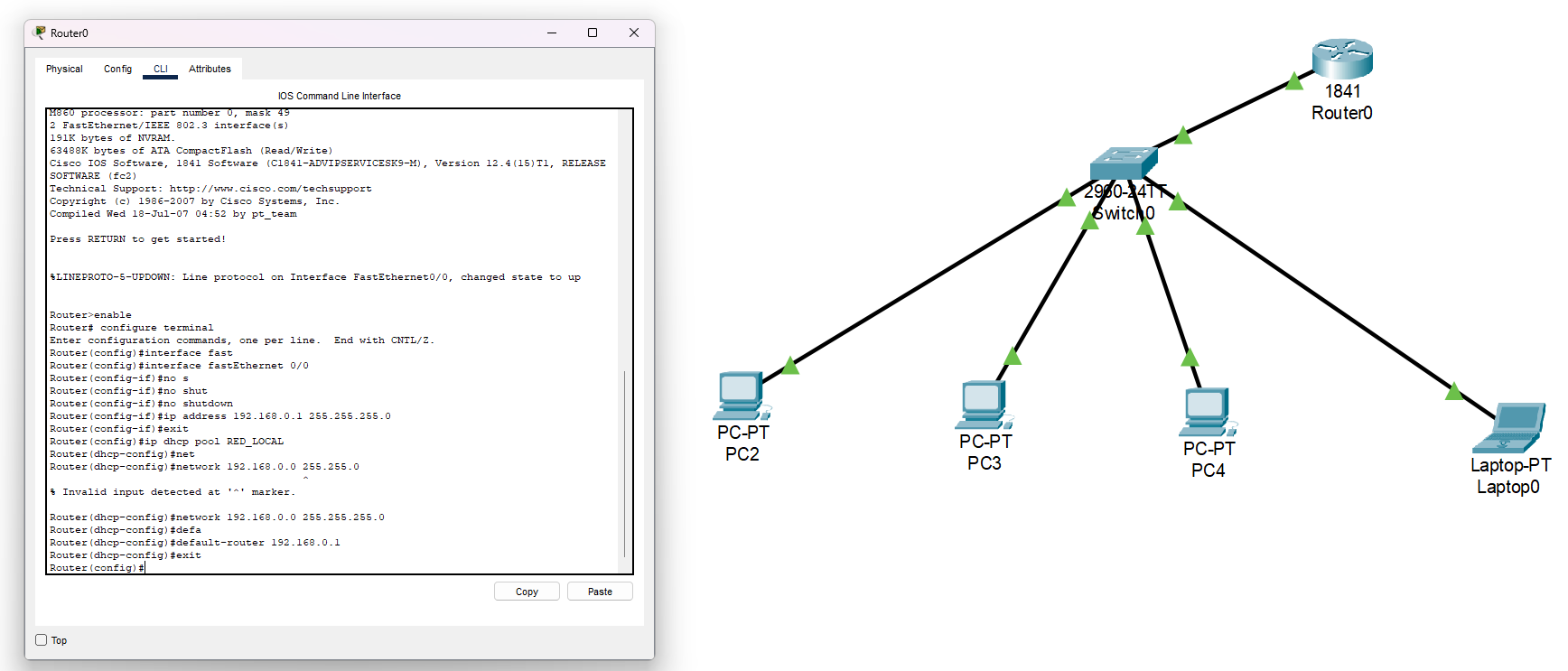Click green link light beside Router0

(x=1294, y=81)
